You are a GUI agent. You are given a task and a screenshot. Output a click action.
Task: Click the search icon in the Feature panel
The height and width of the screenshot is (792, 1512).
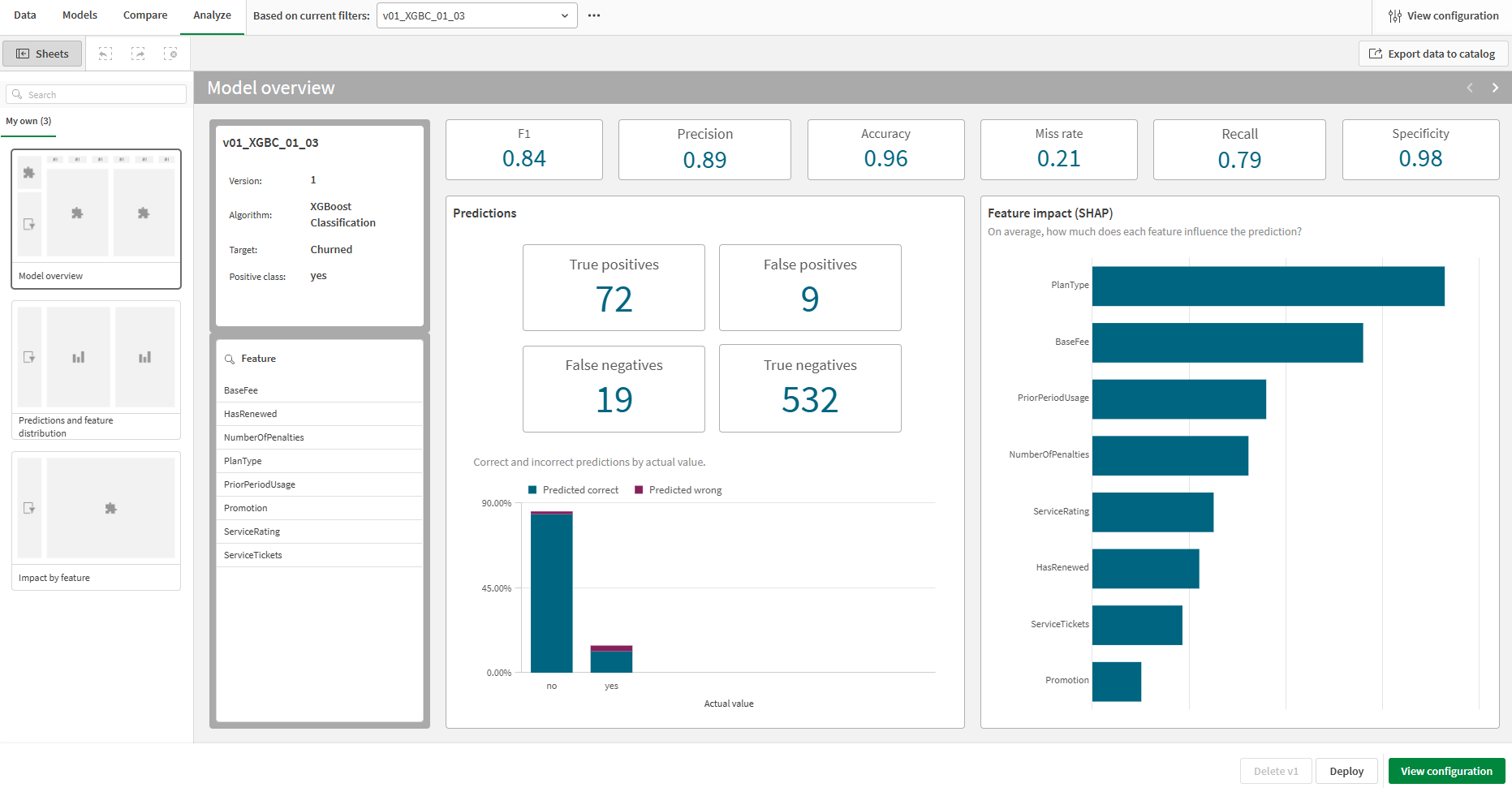230,358
